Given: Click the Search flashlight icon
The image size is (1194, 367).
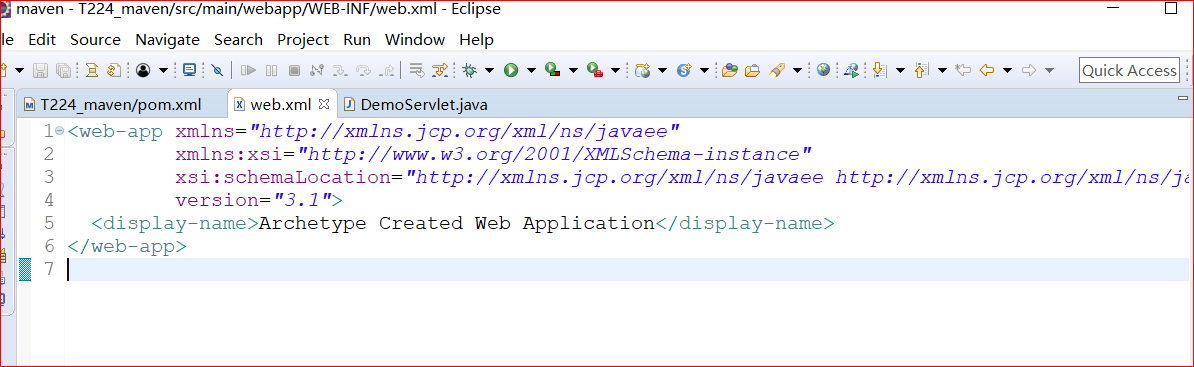Looking at the screenshot, I should pyautogui.click(x=777, y=71).
